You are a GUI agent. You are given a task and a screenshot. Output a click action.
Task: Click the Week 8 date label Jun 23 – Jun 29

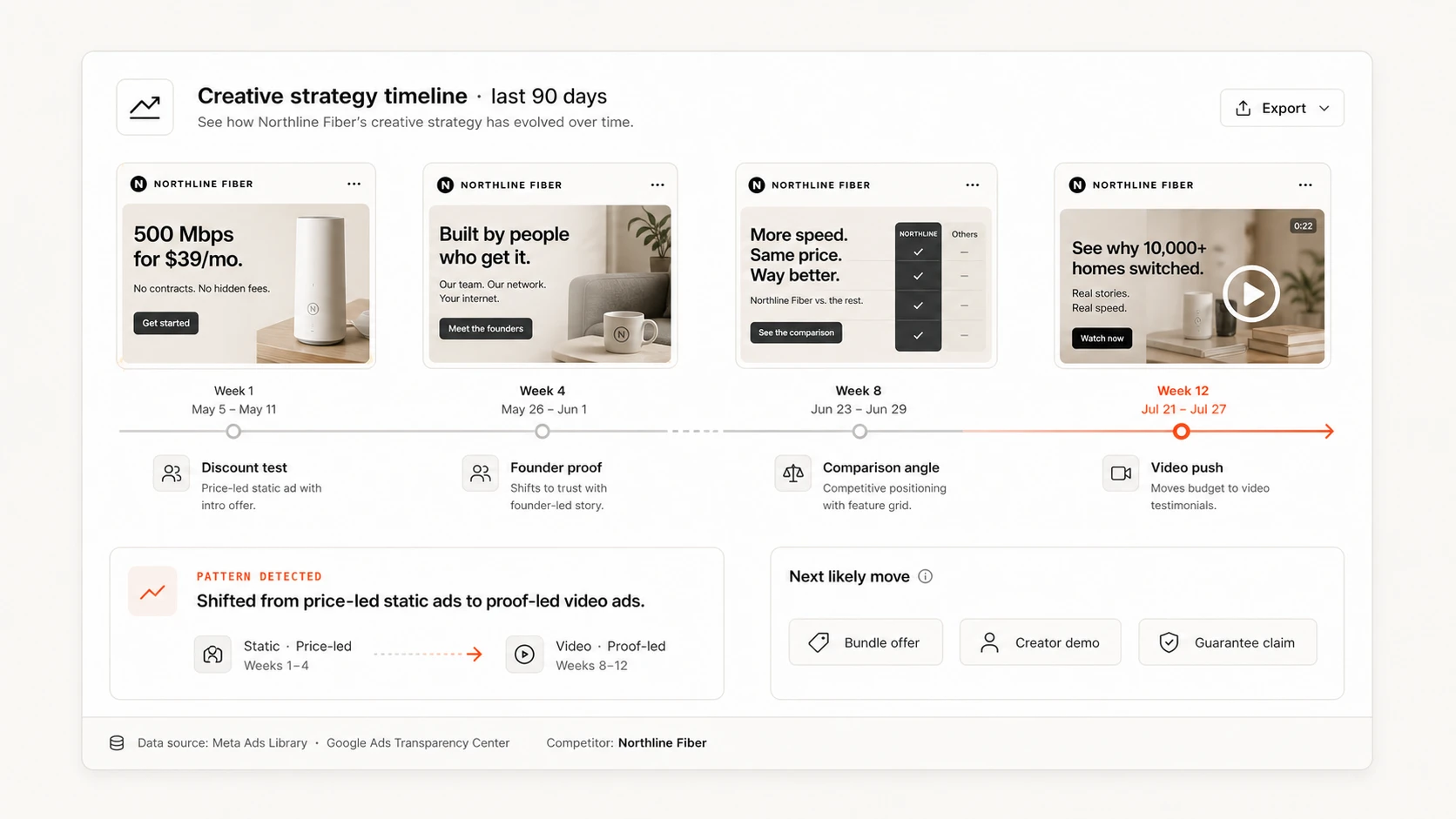click(x=859, y=409)
